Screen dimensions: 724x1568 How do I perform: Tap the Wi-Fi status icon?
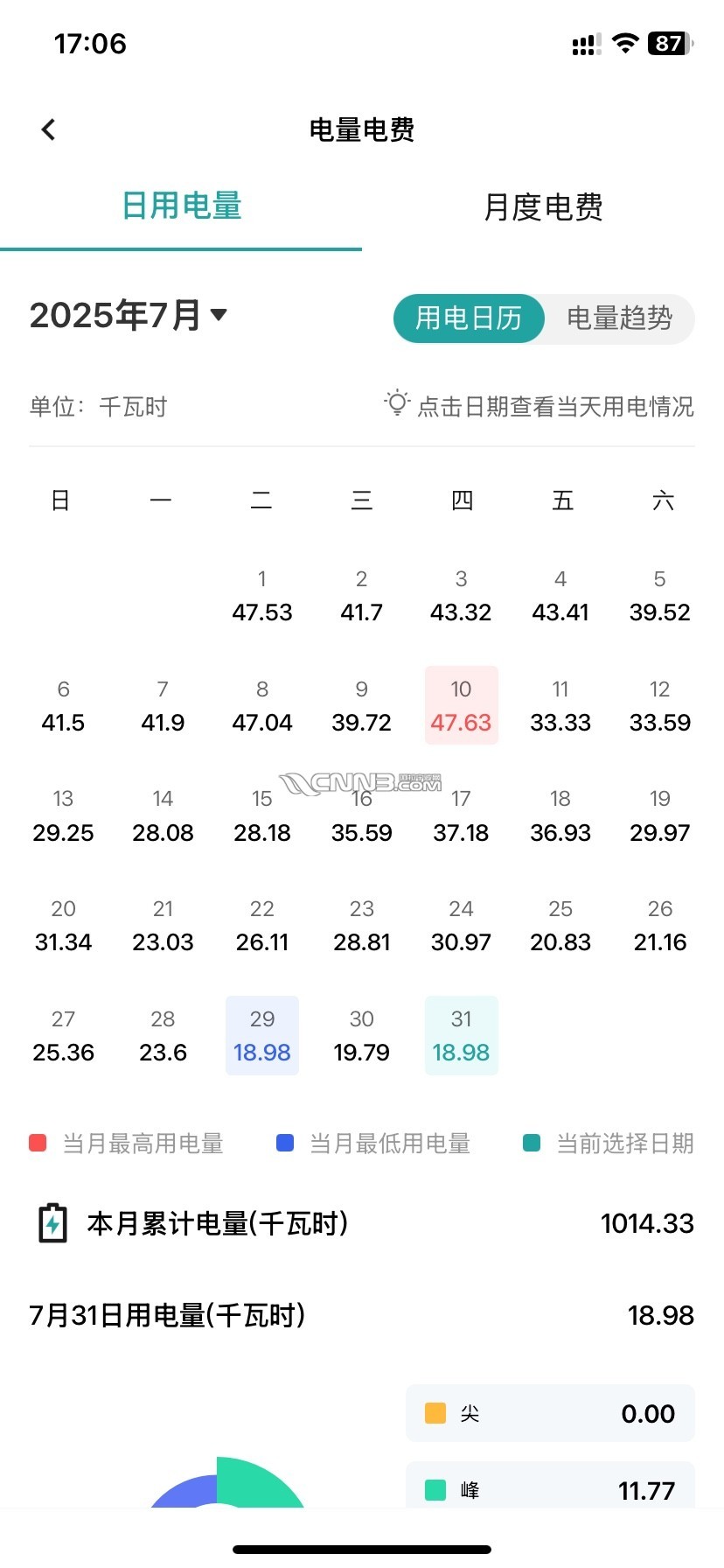624,44
